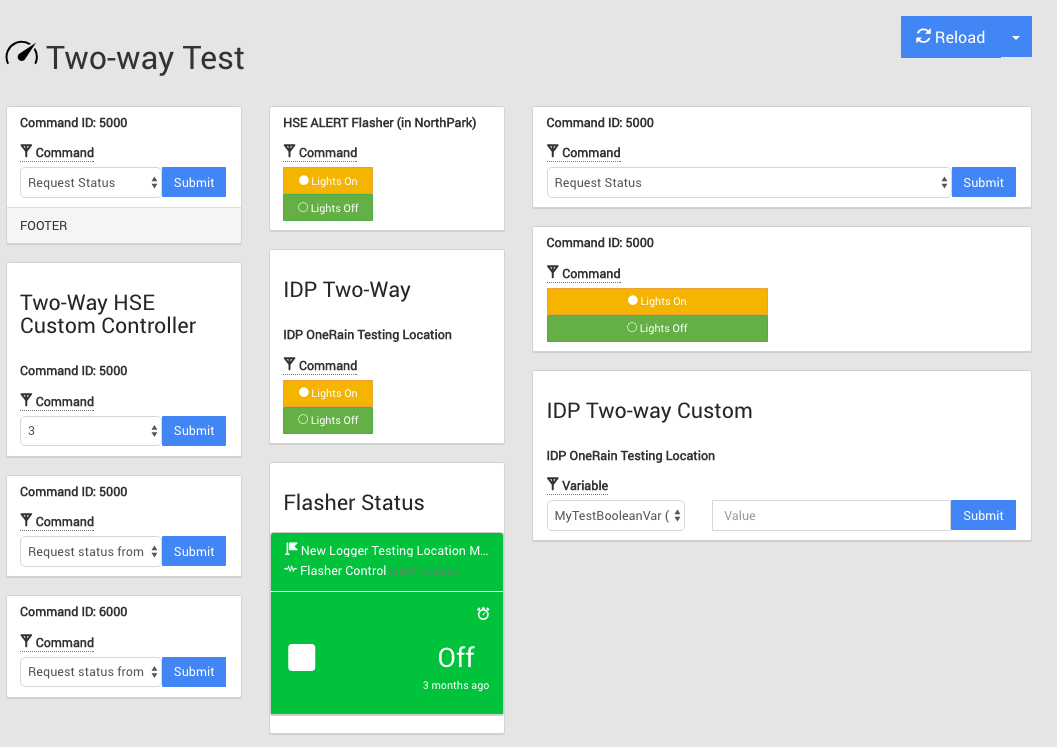Click the waveform icon beside Flasher Control

[x=291, y=570]
